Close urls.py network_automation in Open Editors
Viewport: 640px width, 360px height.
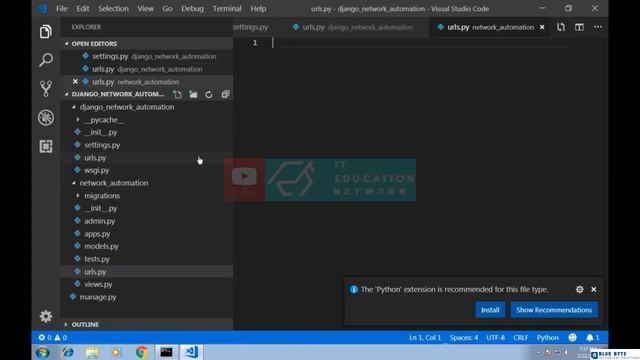click(75, 82)
